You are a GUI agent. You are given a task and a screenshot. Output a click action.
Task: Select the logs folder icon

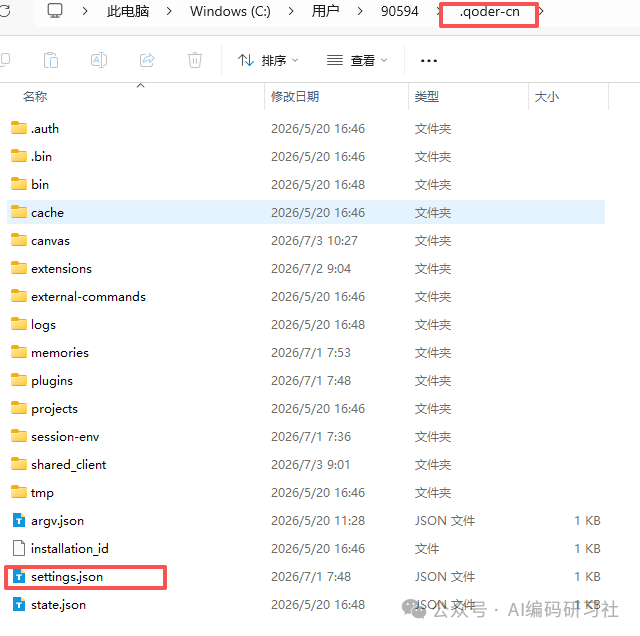tap(19, 325)
